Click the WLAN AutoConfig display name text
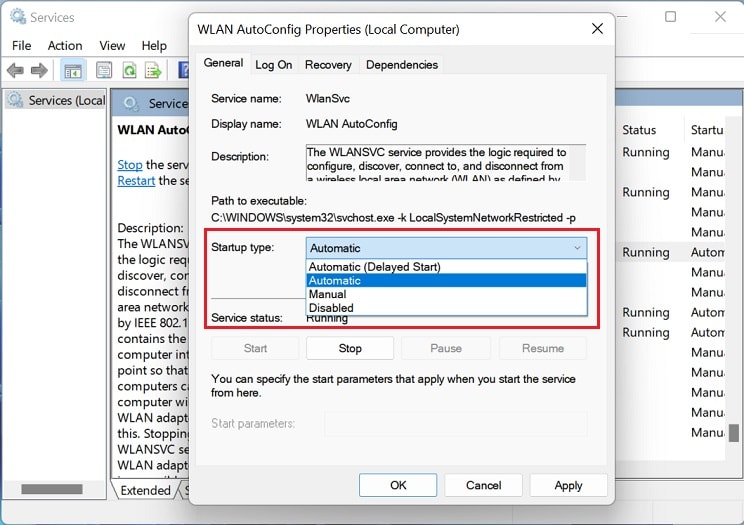Image resolution: width=744 pixels, height=525 pixels. coord(352,124)
